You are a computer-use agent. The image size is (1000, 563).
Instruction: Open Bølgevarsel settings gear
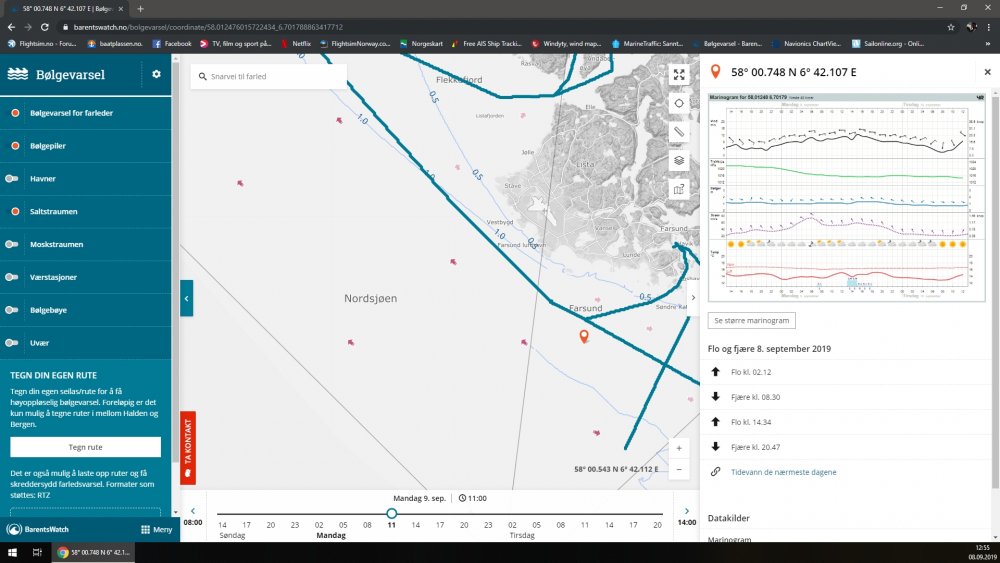(156, 74)
